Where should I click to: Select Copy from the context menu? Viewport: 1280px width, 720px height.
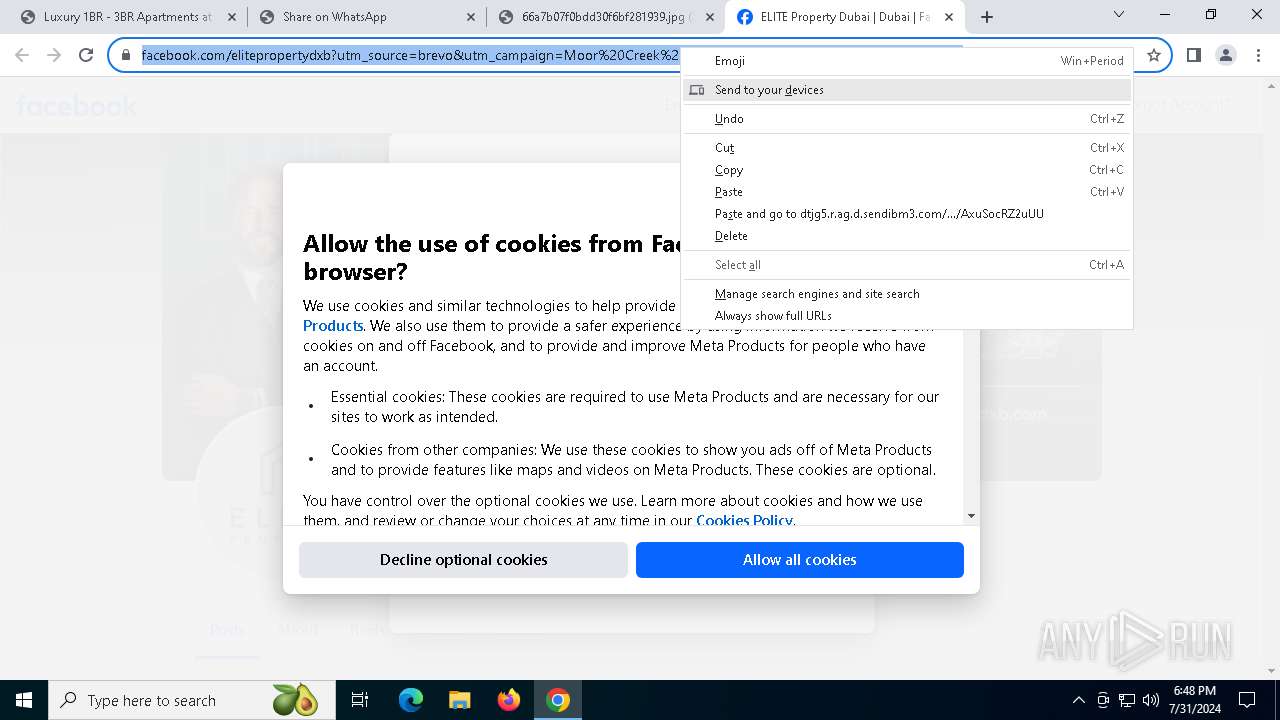(x=729, y=170)
